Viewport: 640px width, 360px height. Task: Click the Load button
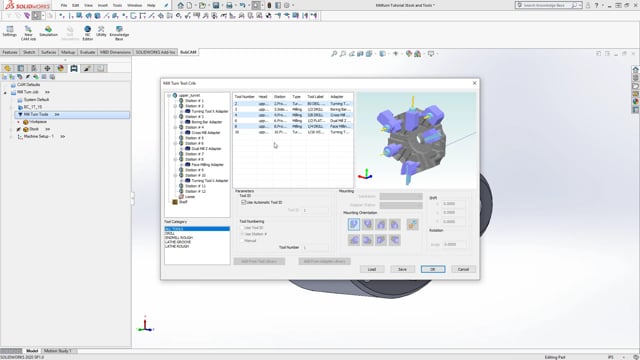click(x=372, y=269)
